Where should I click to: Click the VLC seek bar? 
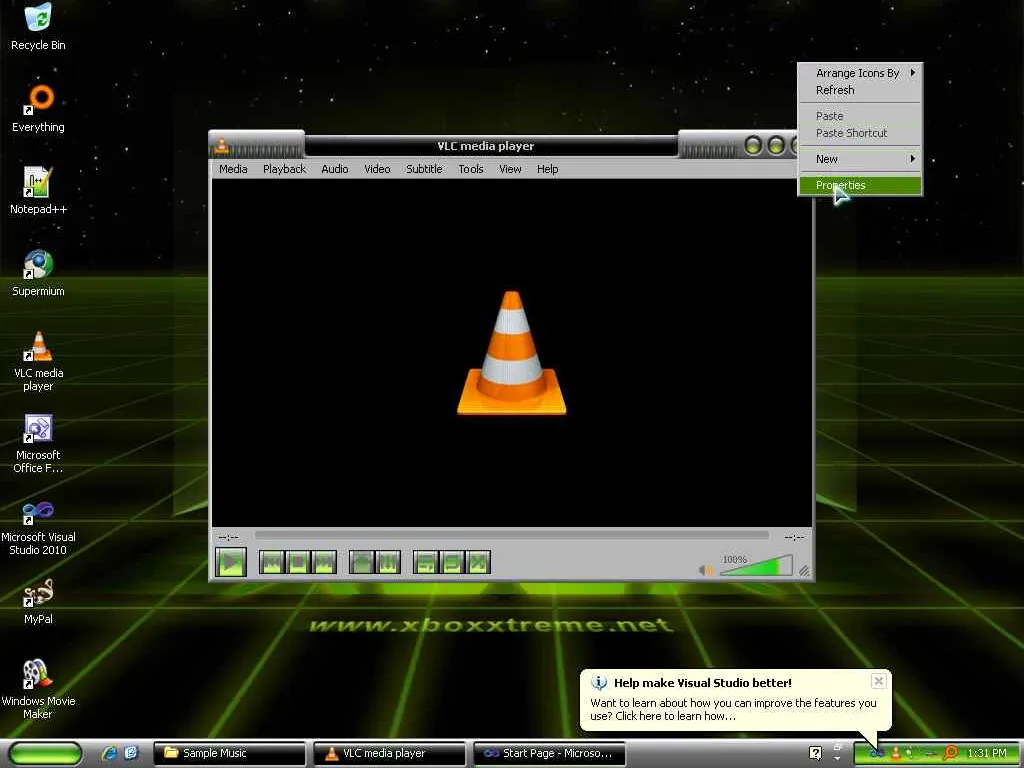511,536
